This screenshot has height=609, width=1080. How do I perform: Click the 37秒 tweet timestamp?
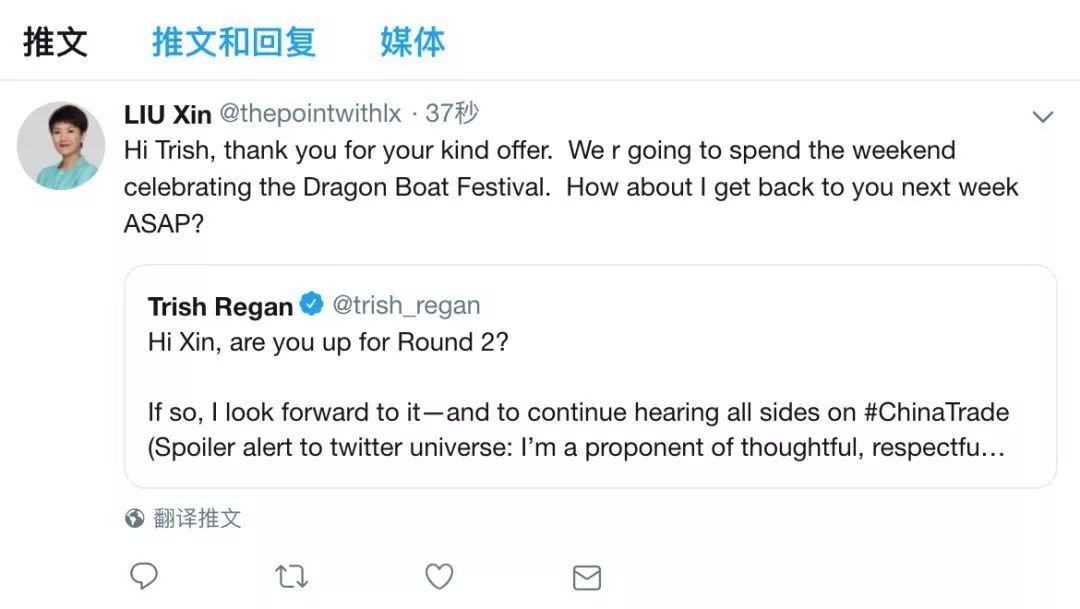(x=451, y=114)
